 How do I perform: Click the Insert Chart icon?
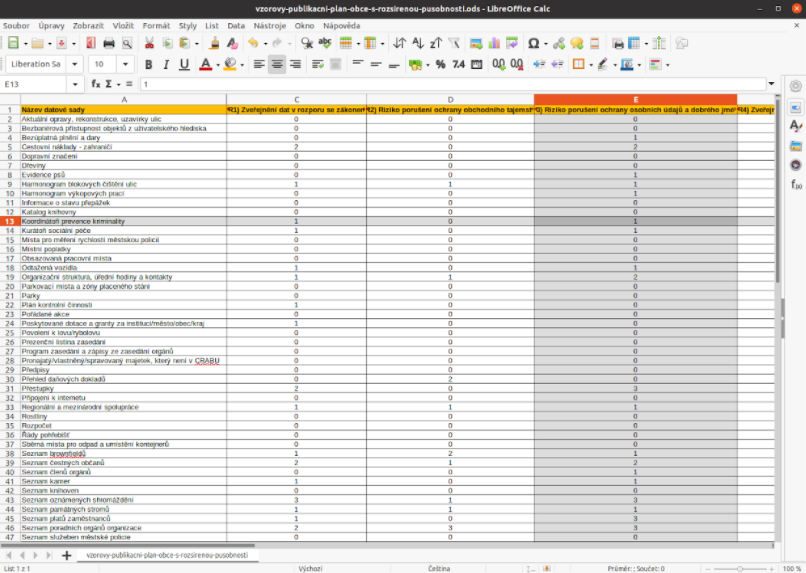[493, 44]
